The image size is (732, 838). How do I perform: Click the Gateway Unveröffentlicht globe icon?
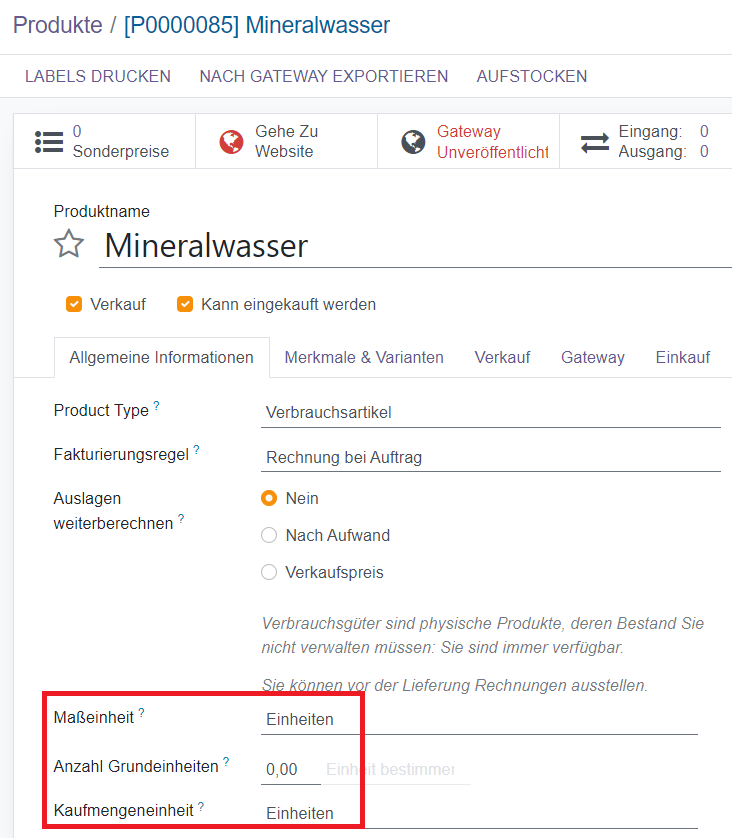[x=413, y=142]
